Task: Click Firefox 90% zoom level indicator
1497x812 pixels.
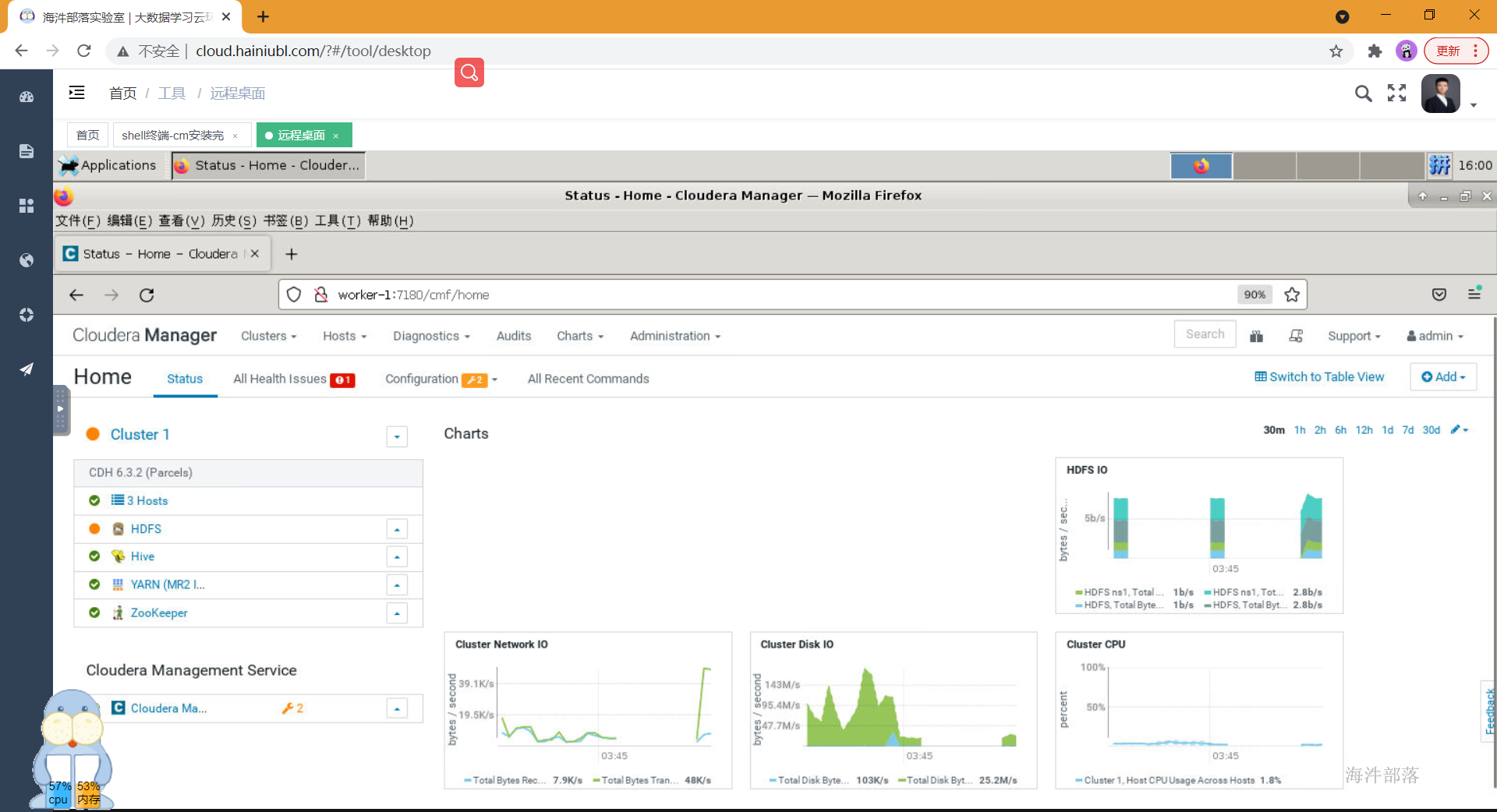Action: pyautogui.click(x=1255, y=295)
